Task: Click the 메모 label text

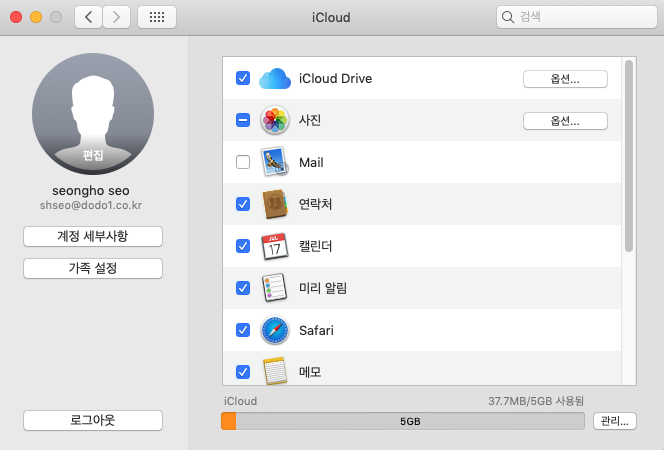Action: pyautogui.click(x=310, y=372)
